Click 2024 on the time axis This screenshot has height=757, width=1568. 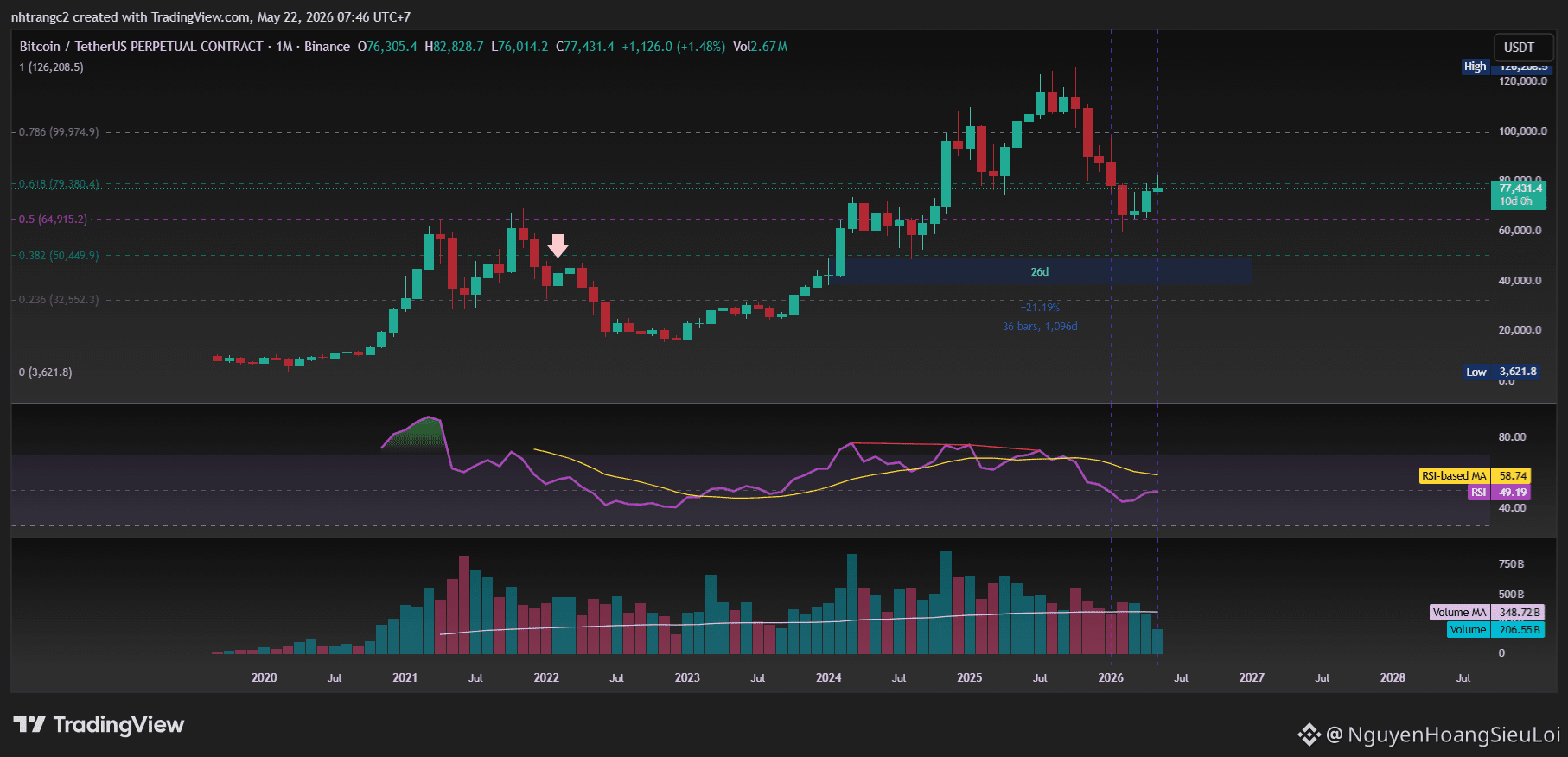tap(829, 678)
